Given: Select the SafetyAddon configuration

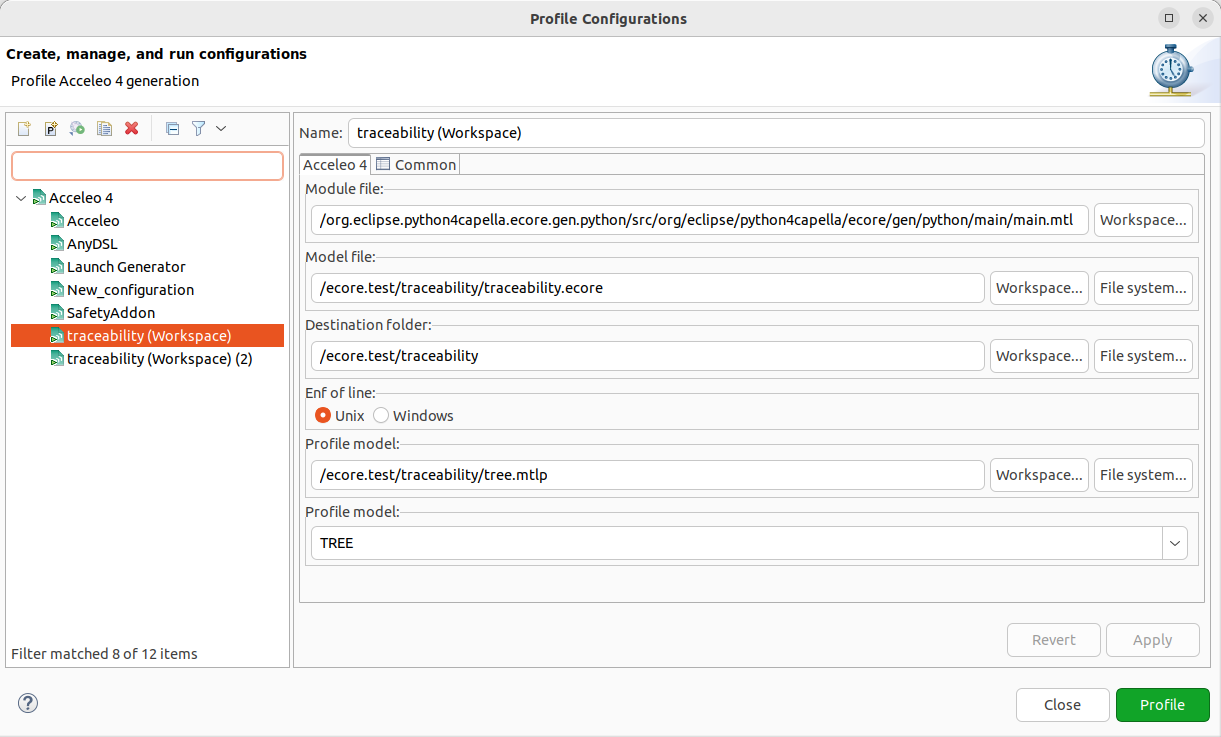Looking at the screenshot, I should (110, 312).
